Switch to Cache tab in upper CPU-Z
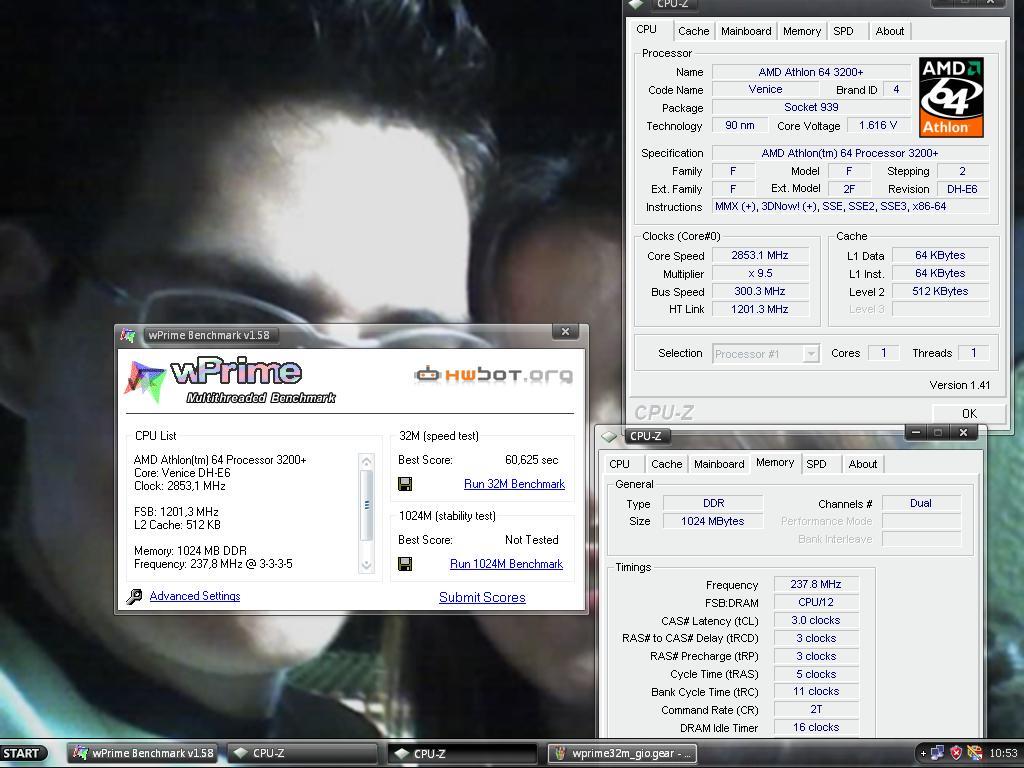The height and width of the screenshot is (768, 1024). pyautogui.click(x=694, y=31)
